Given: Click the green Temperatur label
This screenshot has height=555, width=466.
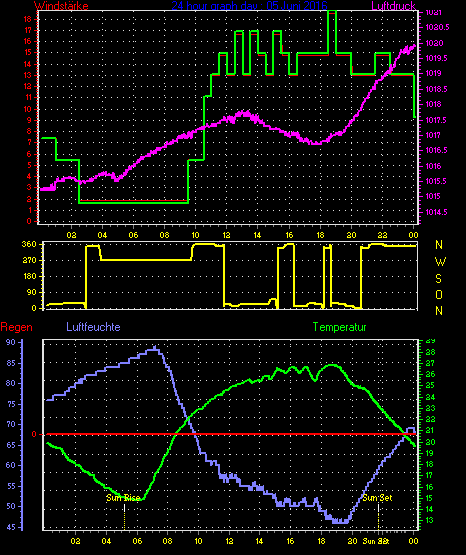Looking at the screenshot, I should pyautogui.click(x=339, y=327).
